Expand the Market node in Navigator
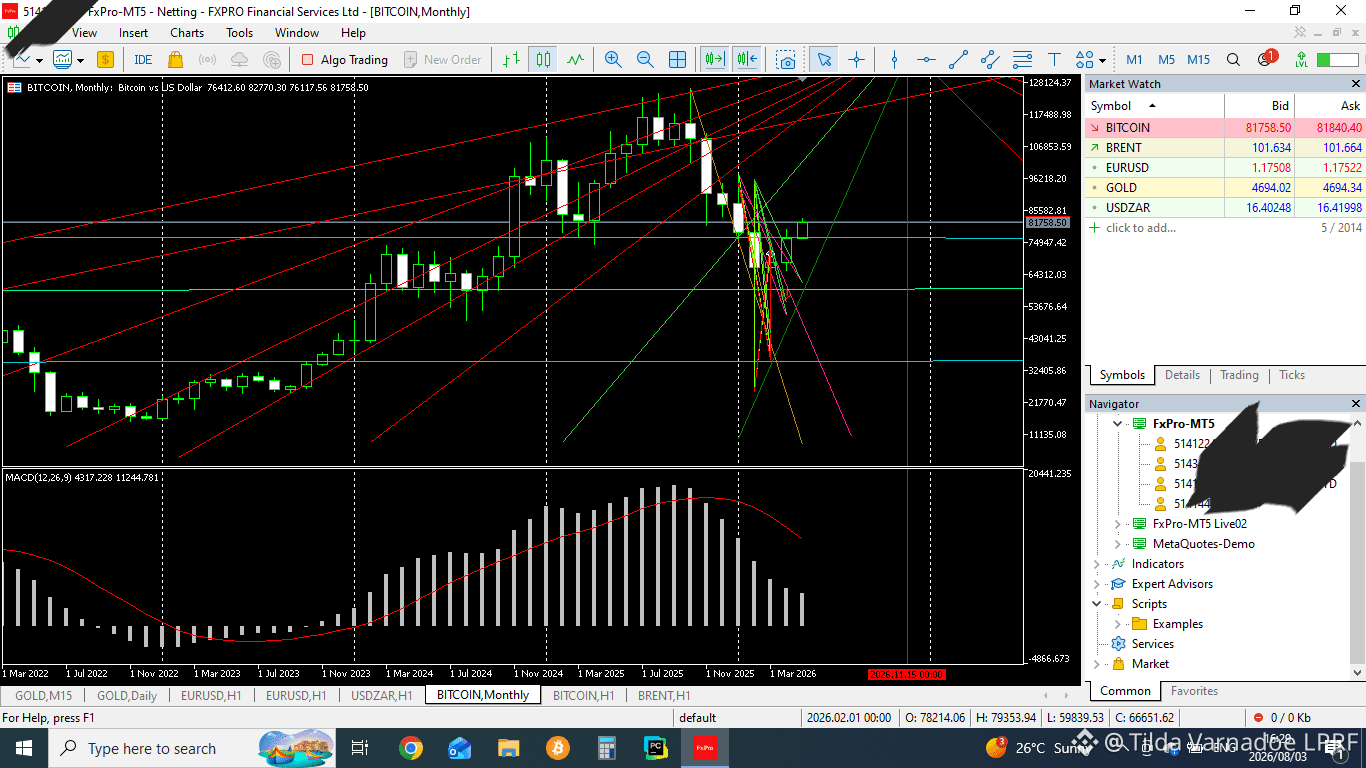1366x768 pixels. pos(1097,664)
